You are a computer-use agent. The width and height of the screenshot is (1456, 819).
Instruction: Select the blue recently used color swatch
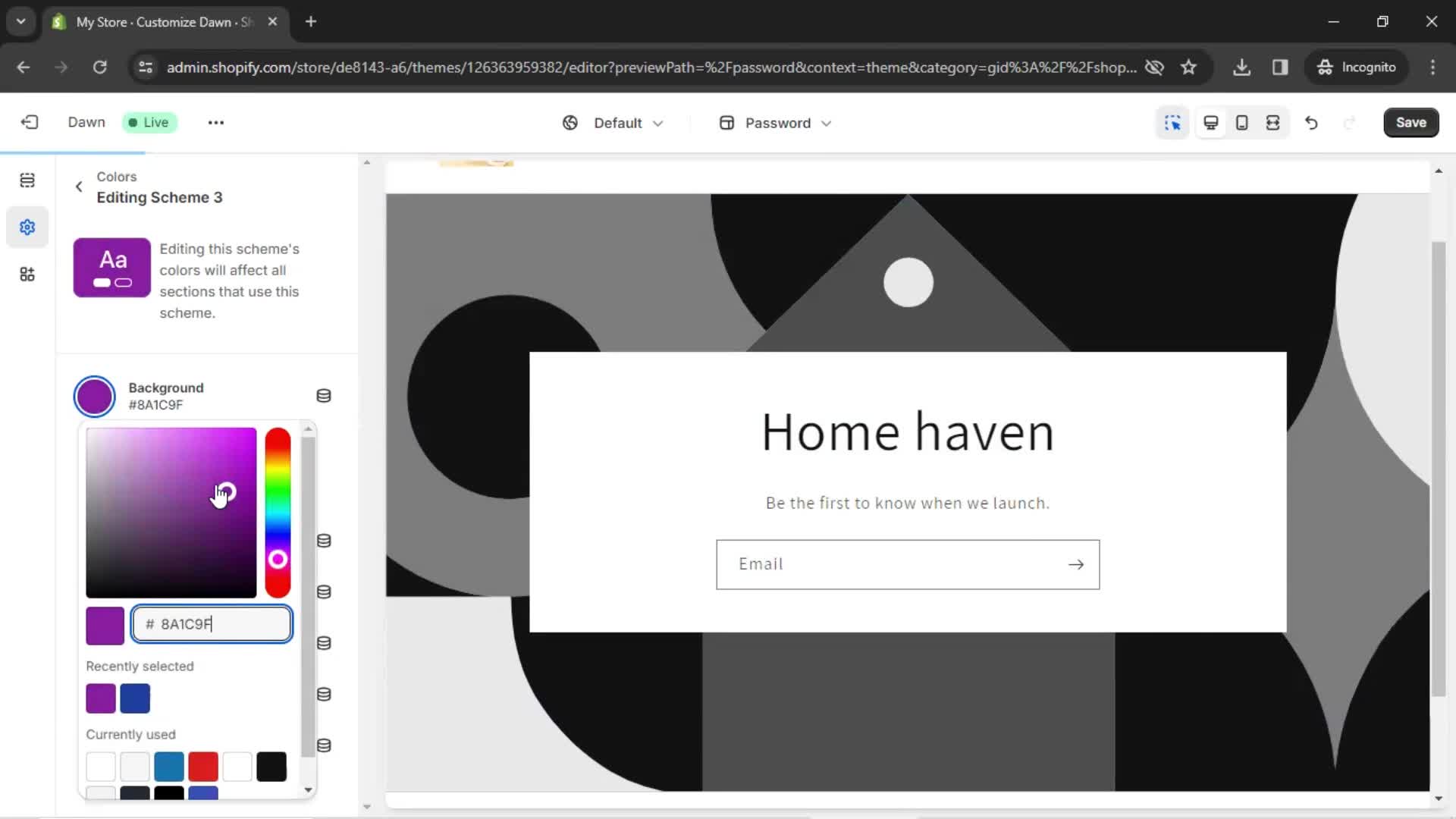pos(135,698)
